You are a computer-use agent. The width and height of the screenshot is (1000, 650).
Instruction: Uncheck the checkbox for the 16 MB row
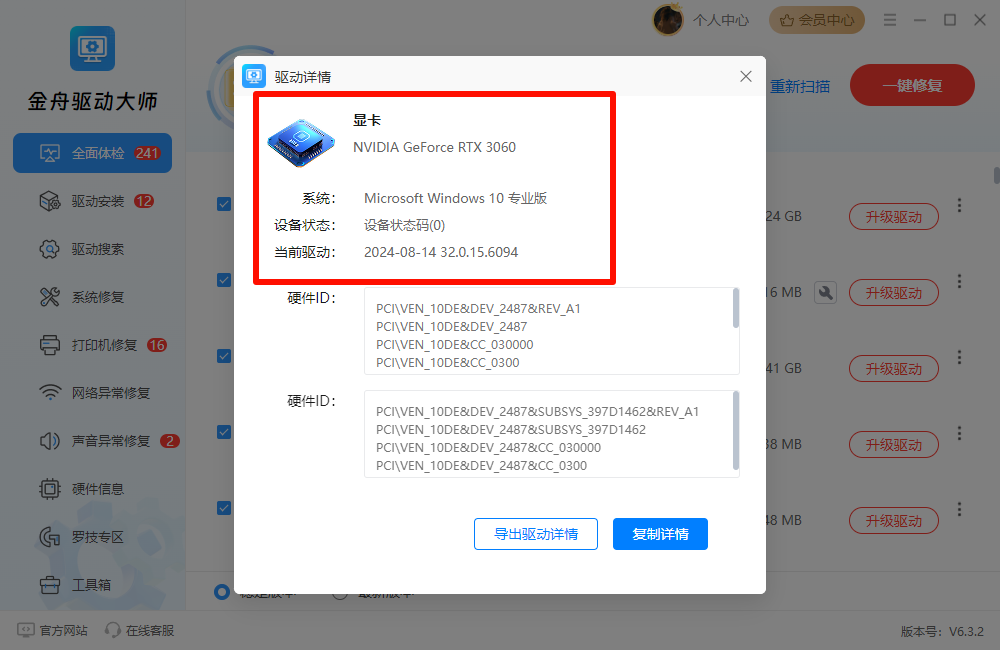(224, 280)
